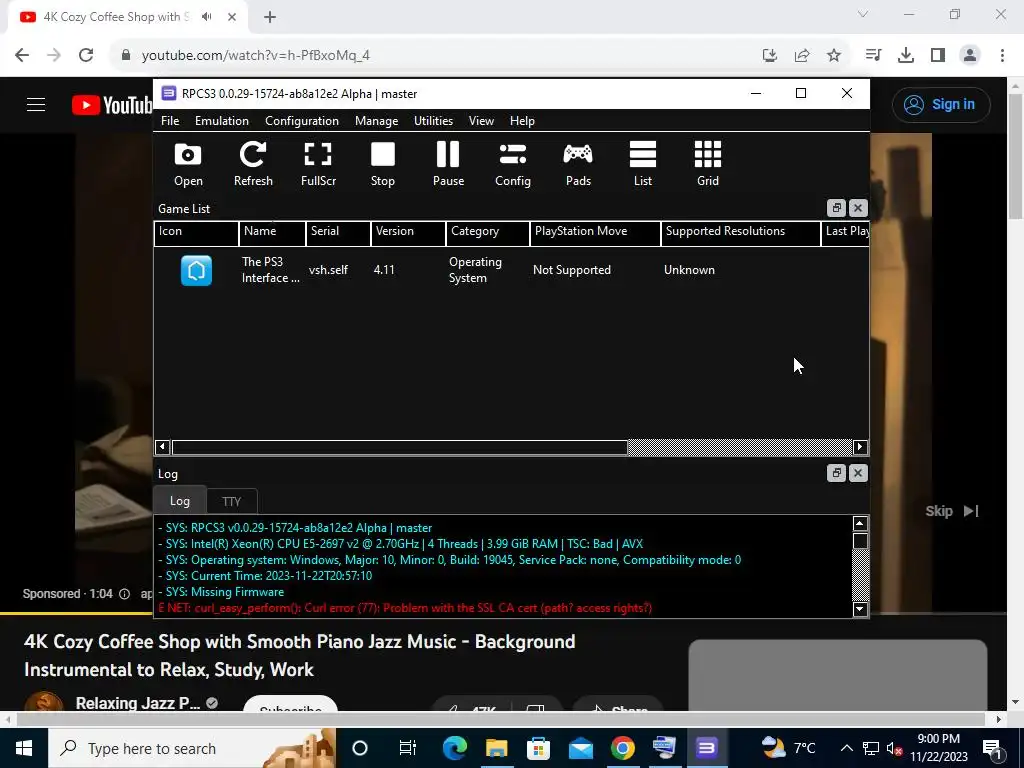
Task: Open the View menu in RPCS3
Action: [x=481, y=121]
